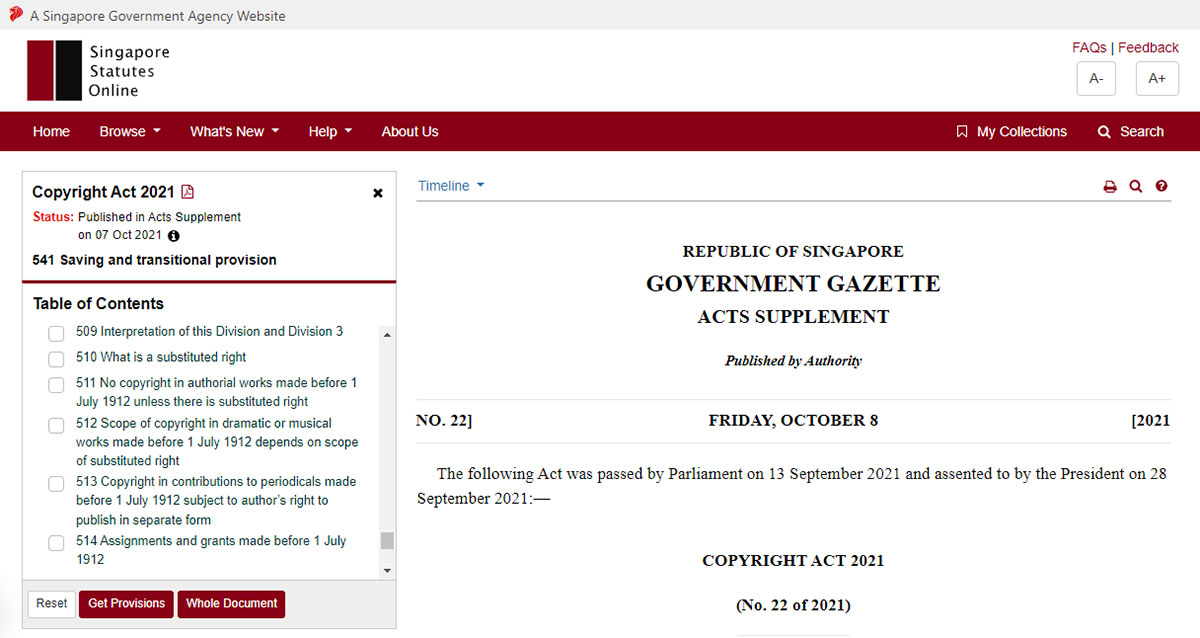
Task: Select checkbox for section 511
Action: coord(57,385)
